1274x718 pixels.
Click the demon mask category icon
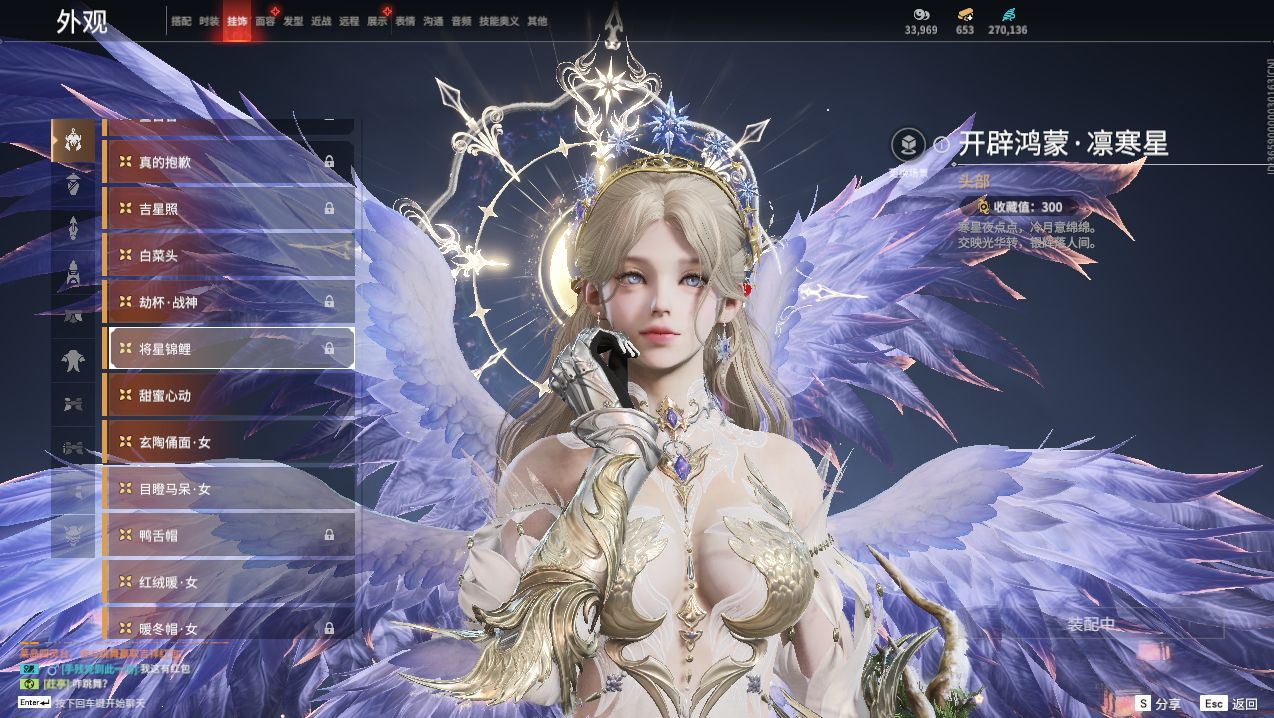coord(73,535)
